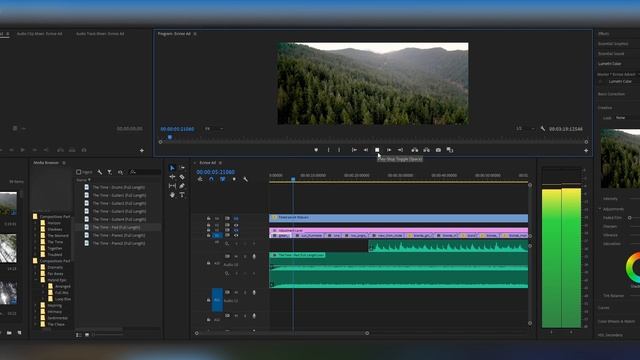Open the Basic Correction section
The height and width of the screenshot is (360, 640).
coord(611,94)
